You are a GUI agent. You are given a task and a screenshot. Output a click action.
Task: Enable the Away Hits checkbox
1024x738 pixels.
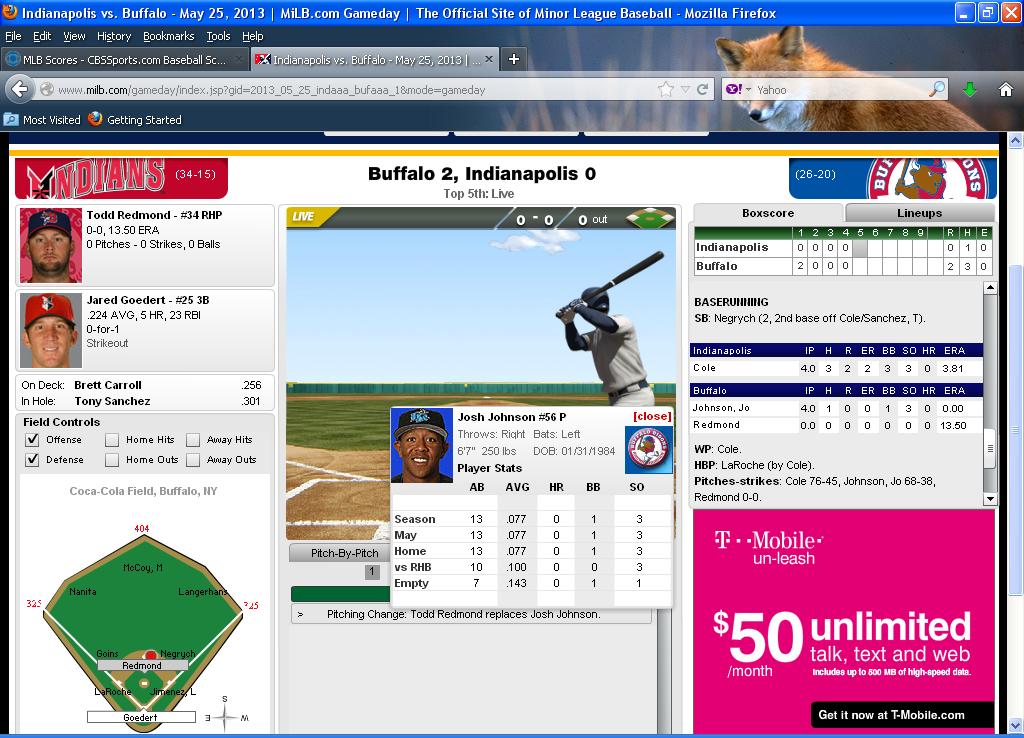pos(193,440)
